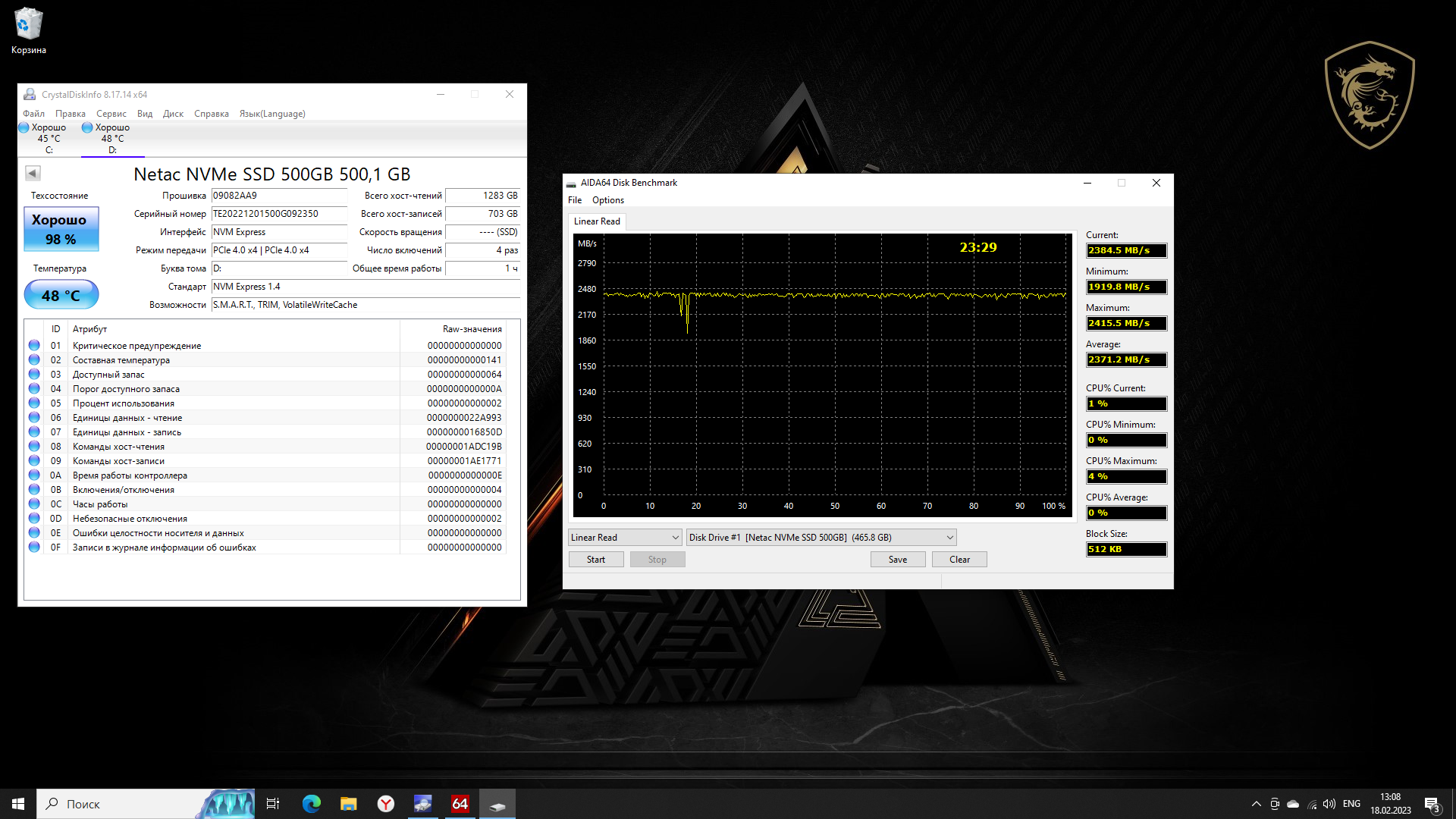This screenshot has height=819, width=1456.
Task: Click the volume speaker tray icon
Action: 1329,804
